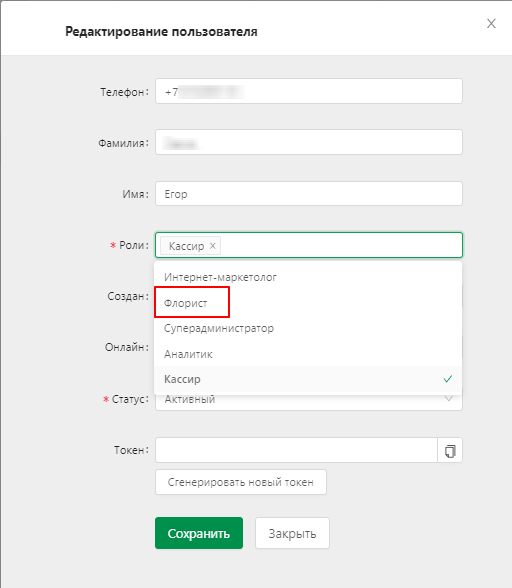
Task: Click inside the Роли multi-select field
Action: pyautogui.click(x=309, y=245)
